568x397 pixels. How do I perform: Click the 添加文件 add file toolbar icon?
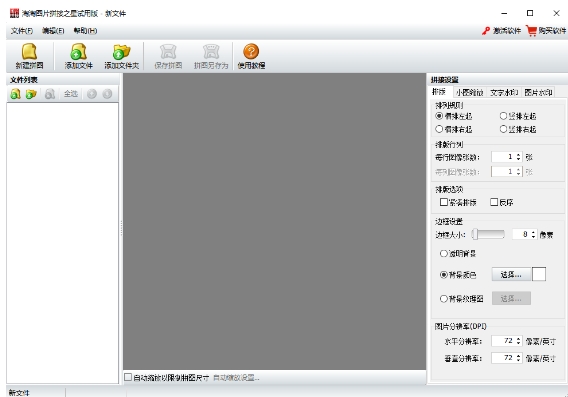coord(78,52)
